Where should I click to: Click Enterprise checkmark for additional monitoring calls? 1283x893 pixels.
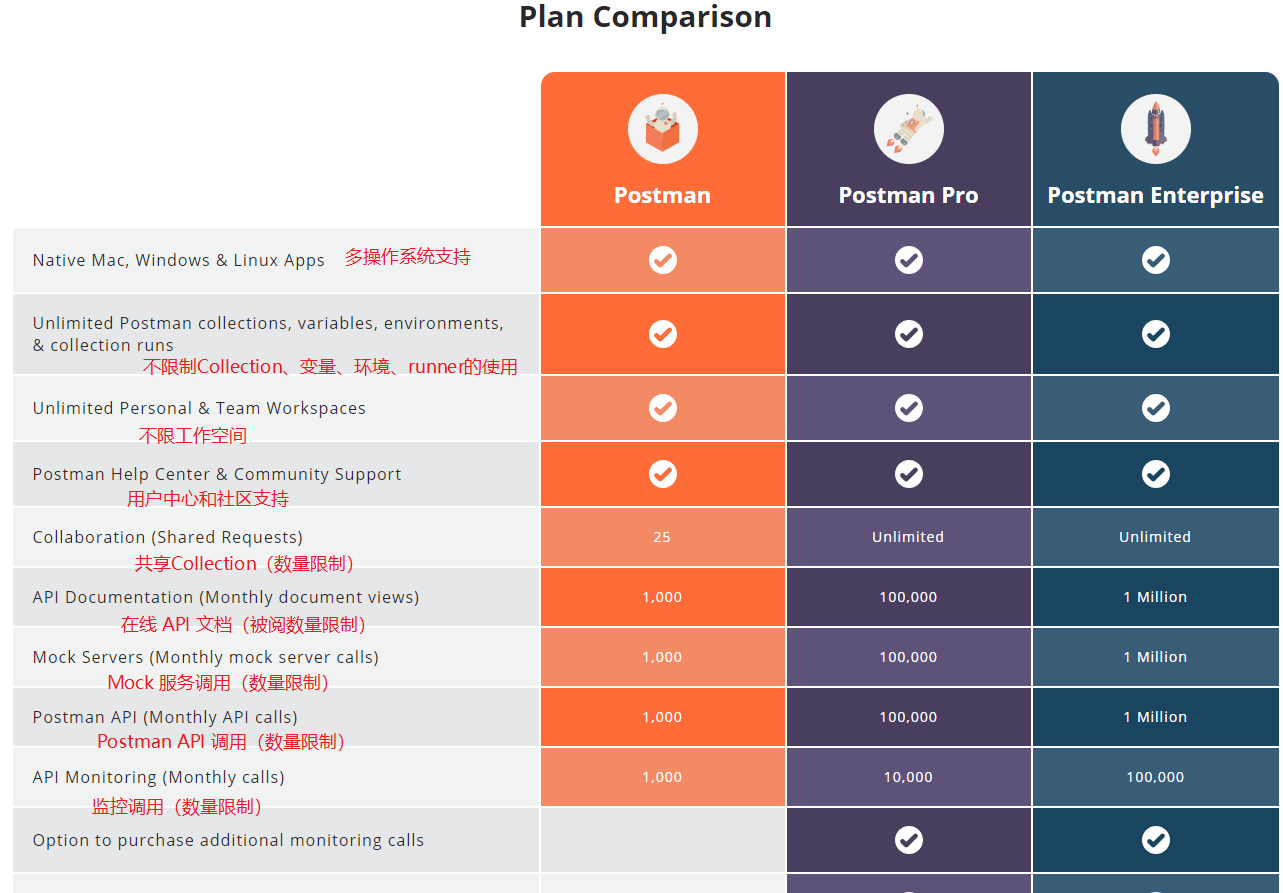1156,840
